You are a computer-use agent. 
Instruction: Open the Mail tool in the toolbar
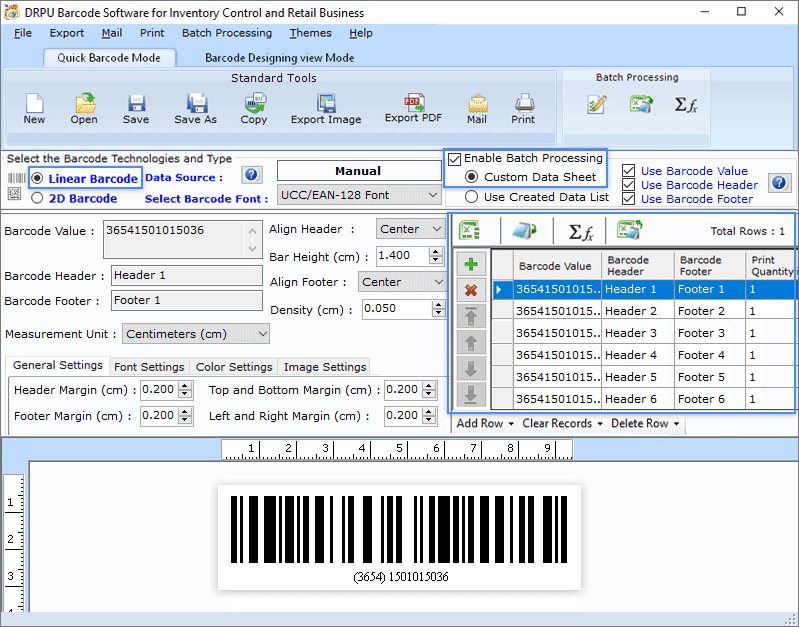coord(477,108)
